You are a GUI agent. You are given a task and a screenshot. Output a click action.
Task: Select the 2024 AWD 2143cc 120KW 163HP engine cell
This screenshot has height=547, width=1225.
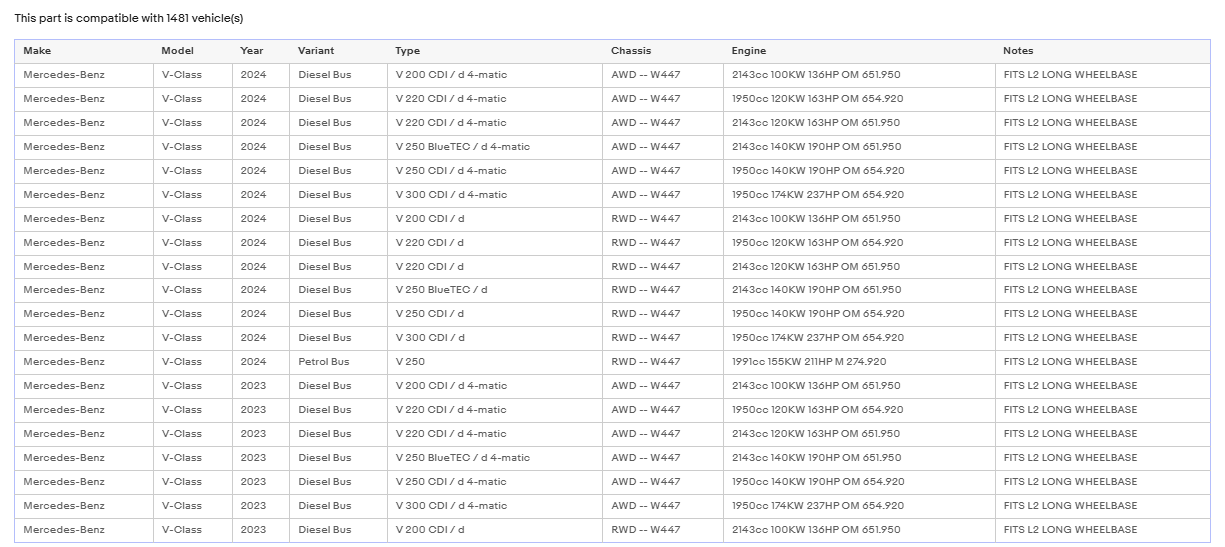tap(859, 123)
